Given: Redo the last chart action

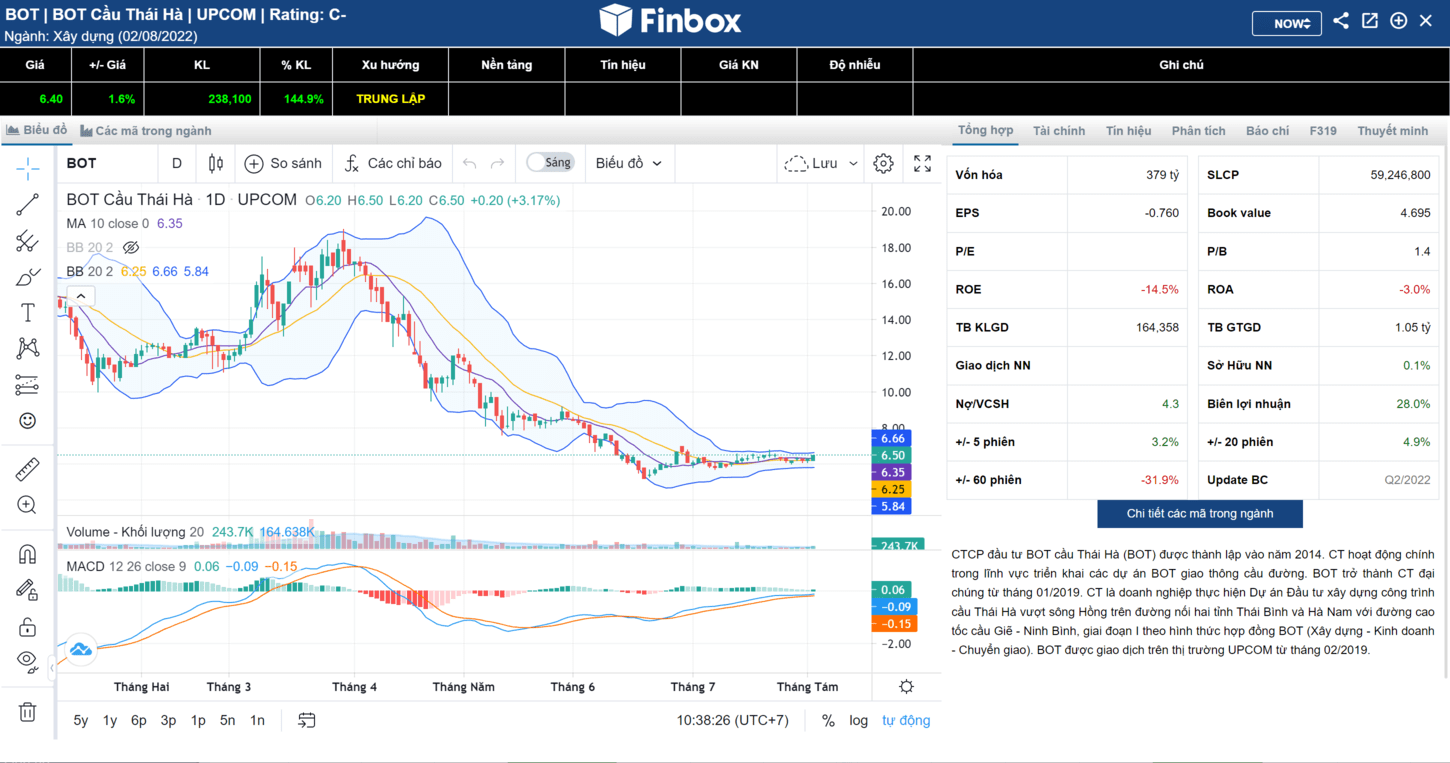Looking at the screenshot, I should click(497, 163).
